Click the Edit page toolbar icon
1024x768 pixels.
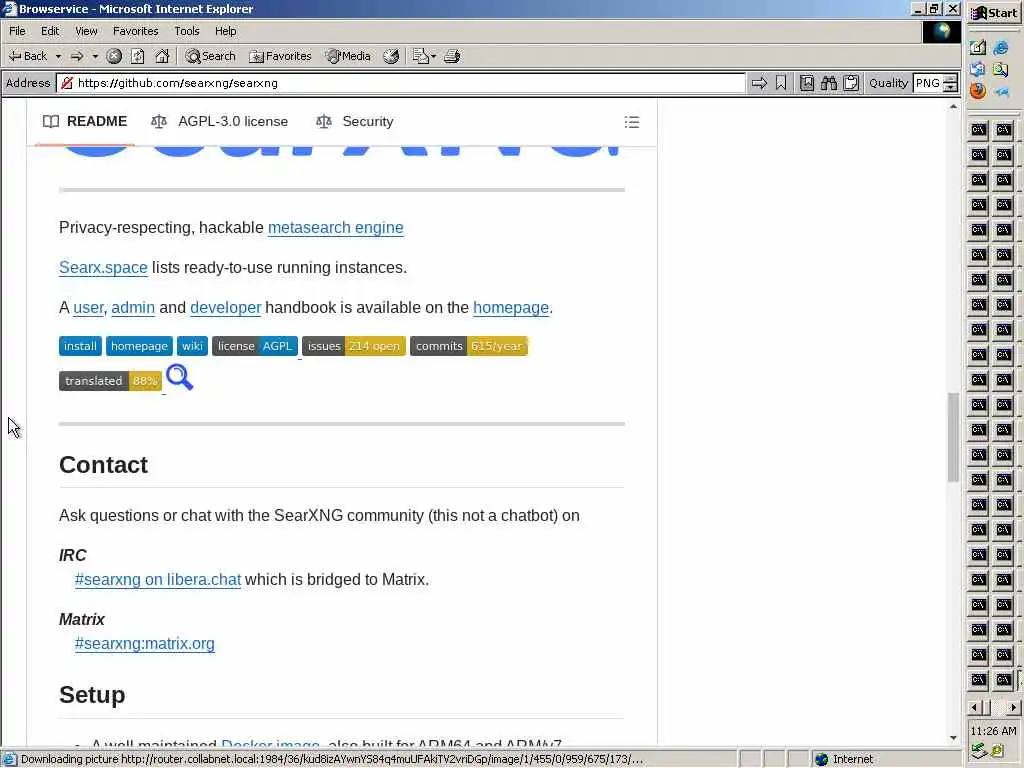[x=420, y=56]
